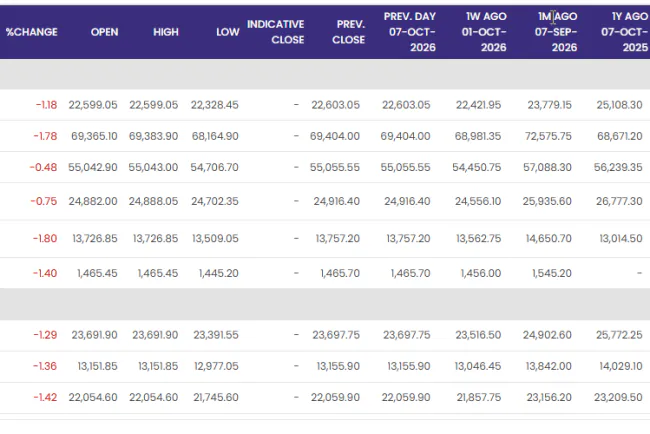This screenshot has width=650, height=434.
Task: Click the %CHANGE column header
Action: click(32, 32)
